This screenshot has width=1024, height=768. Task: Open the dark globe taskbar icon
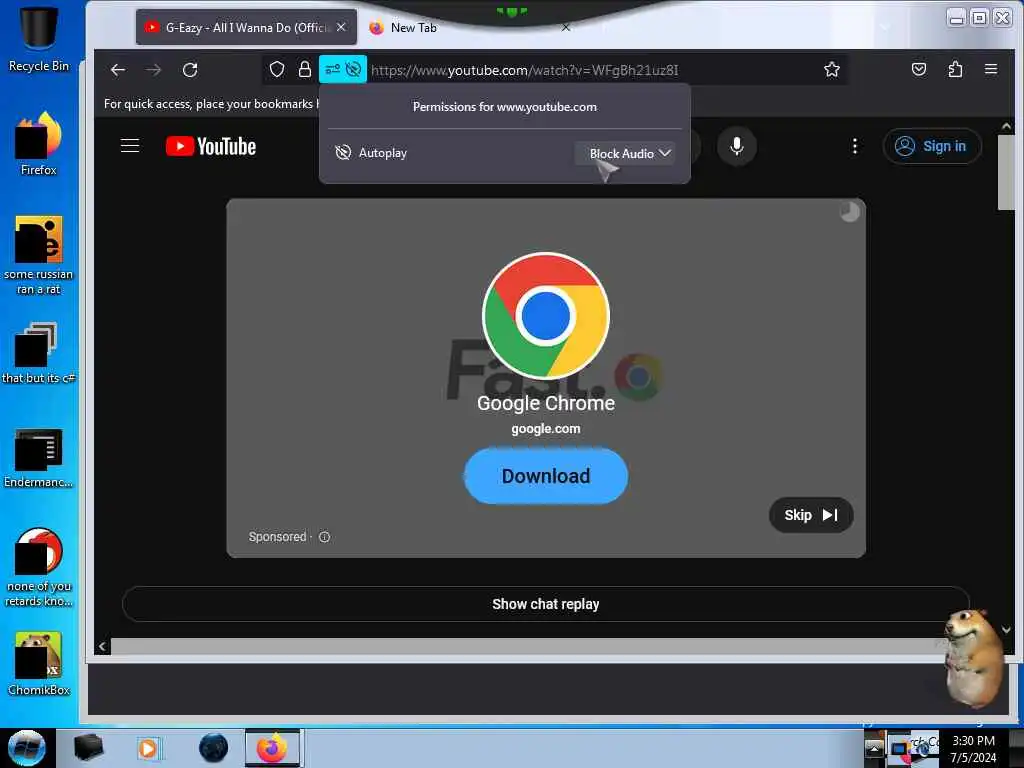click(x=214, y=748)
